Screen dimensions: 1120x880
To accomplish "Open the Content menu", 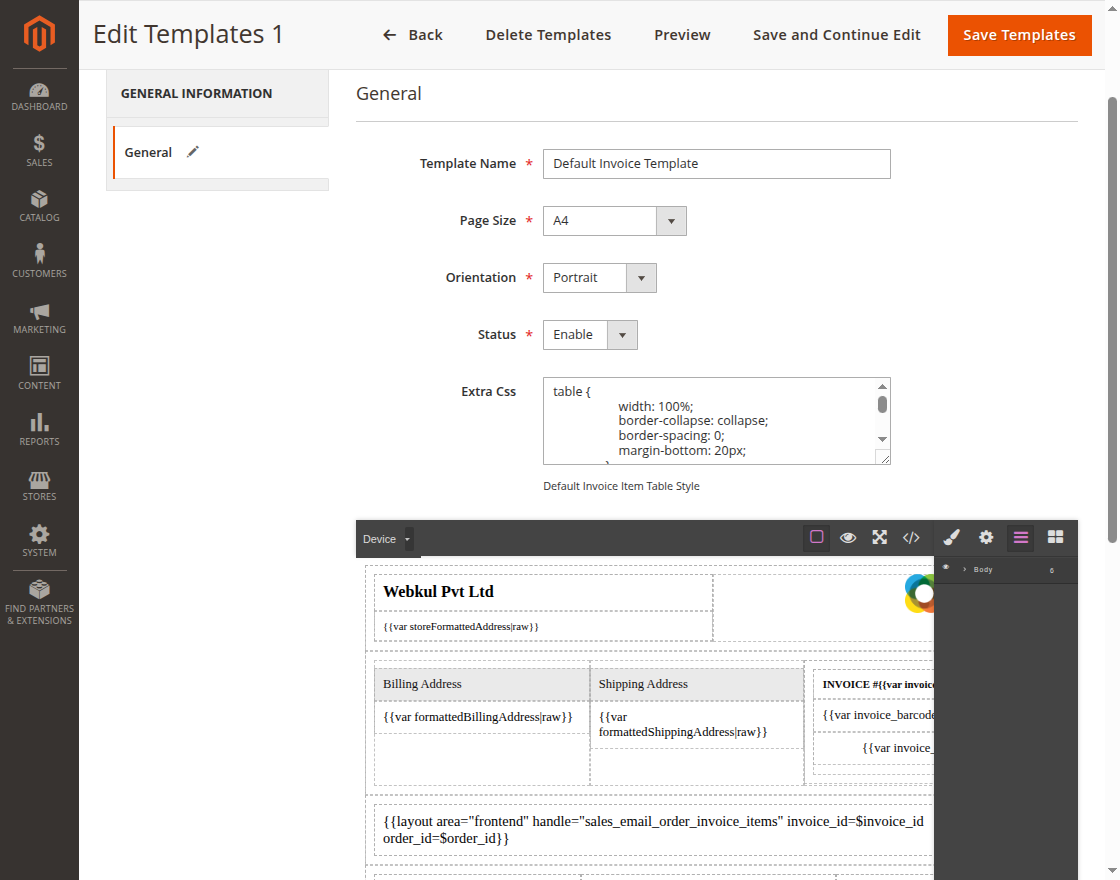I will pyautogui.click(x=39, y=374).
